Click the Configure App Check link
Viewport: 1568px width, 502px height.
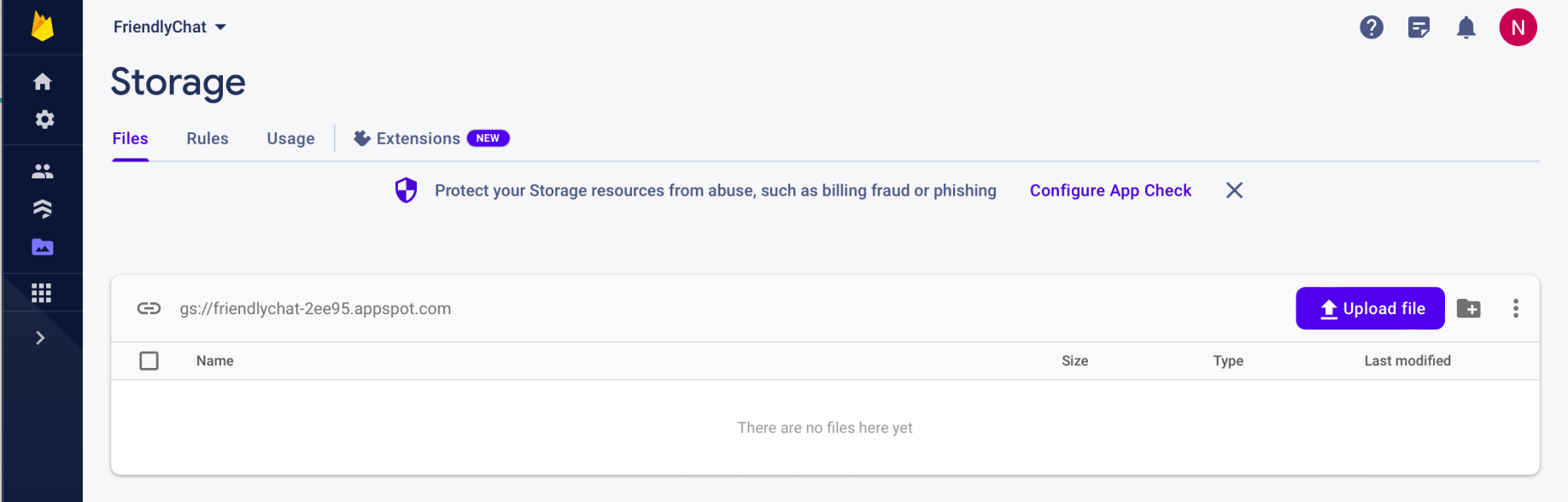pos(1109,190)
